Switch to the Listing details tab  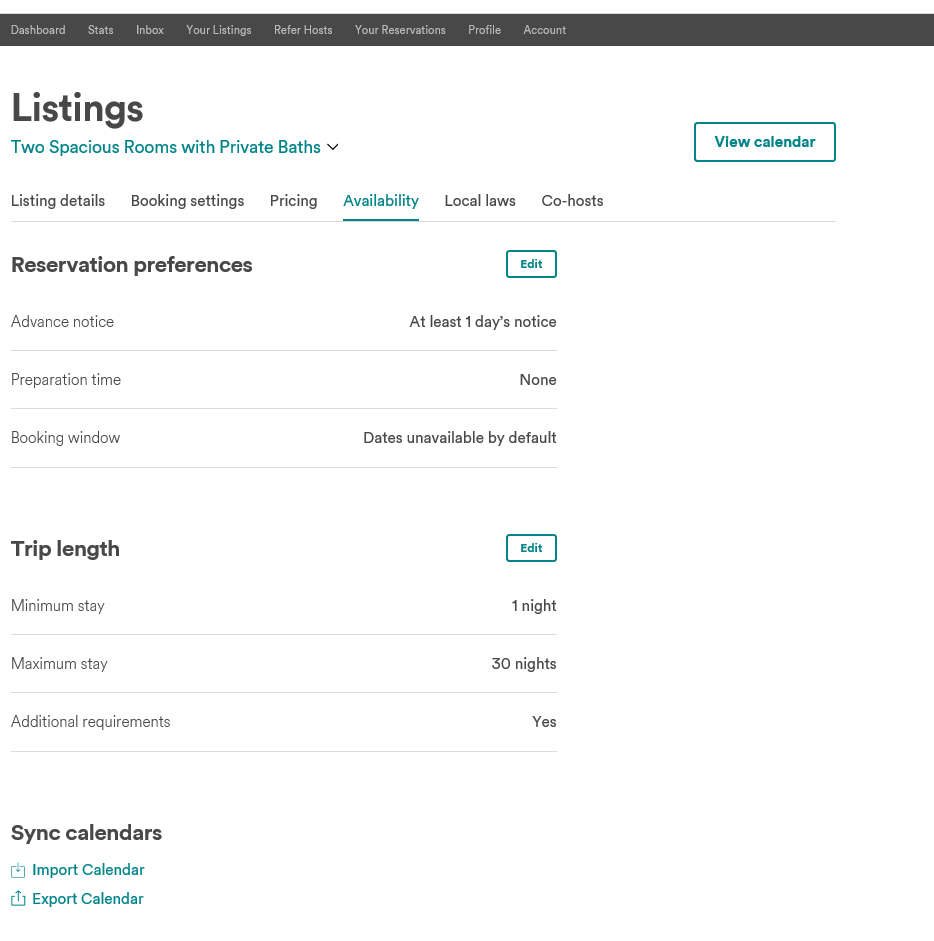(x=58, y=201)
